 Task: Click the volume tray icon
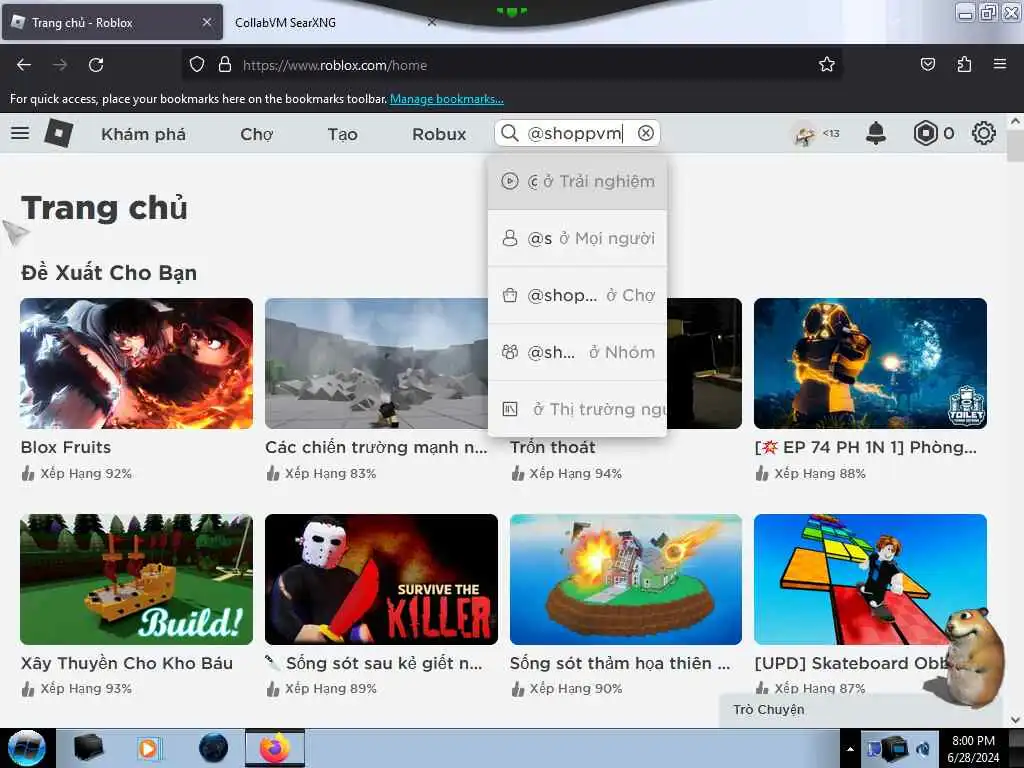[x=924, y=749]
